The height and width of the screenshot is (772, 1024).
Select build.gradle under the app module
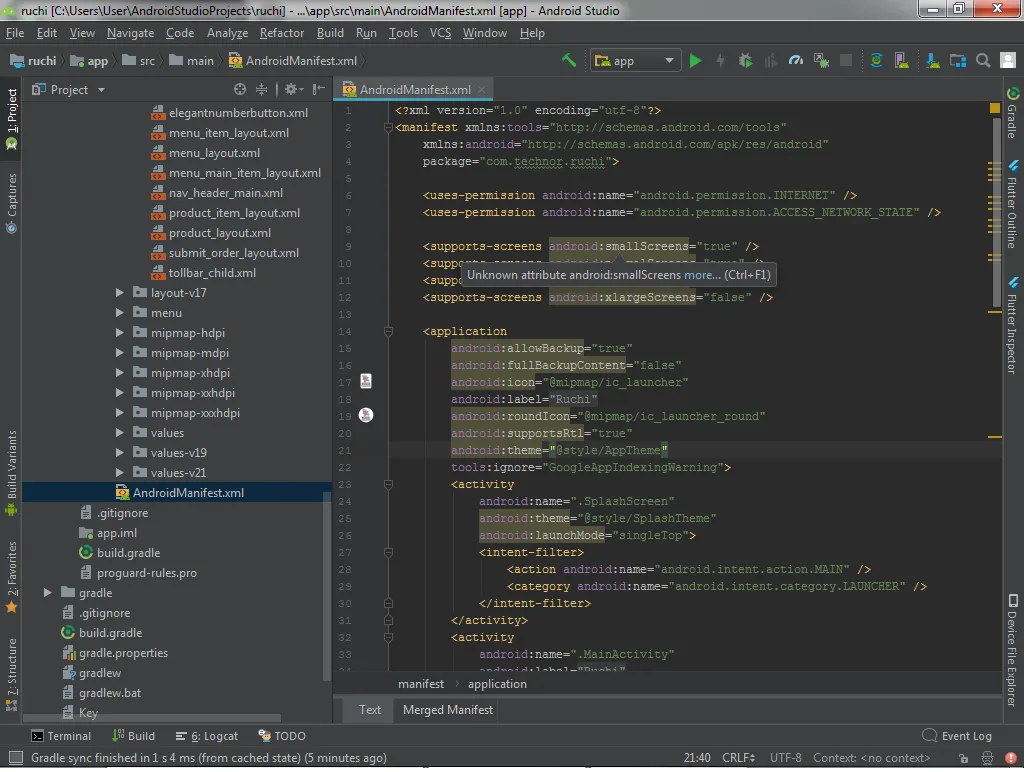pyautogui.click(x=128, y=553)
